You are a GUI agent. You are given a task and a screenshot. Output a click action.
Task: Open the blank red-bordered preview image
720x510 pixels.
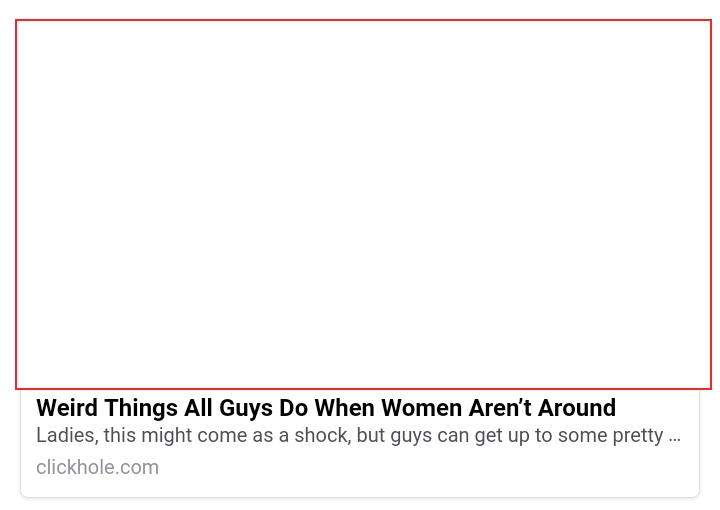(363, 204)
